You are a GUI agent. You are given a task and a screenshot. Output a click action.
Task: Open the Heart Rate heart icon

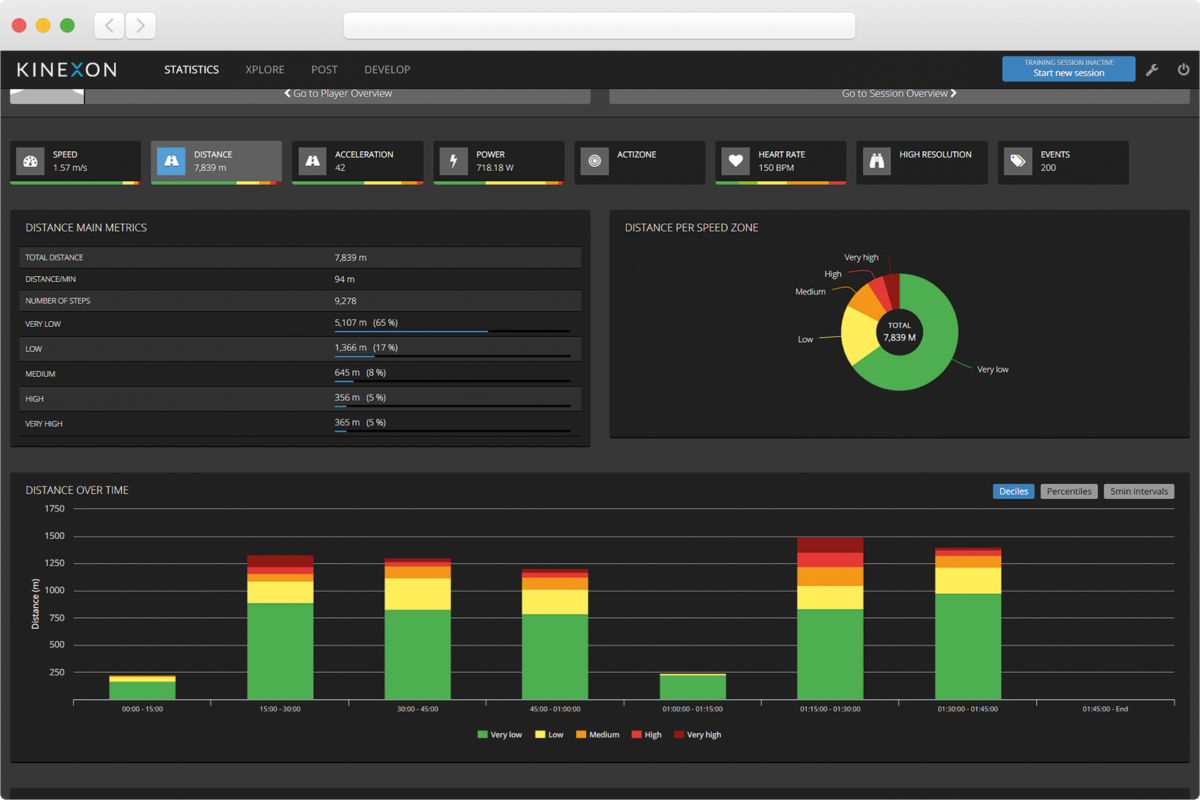coord(736,161)
